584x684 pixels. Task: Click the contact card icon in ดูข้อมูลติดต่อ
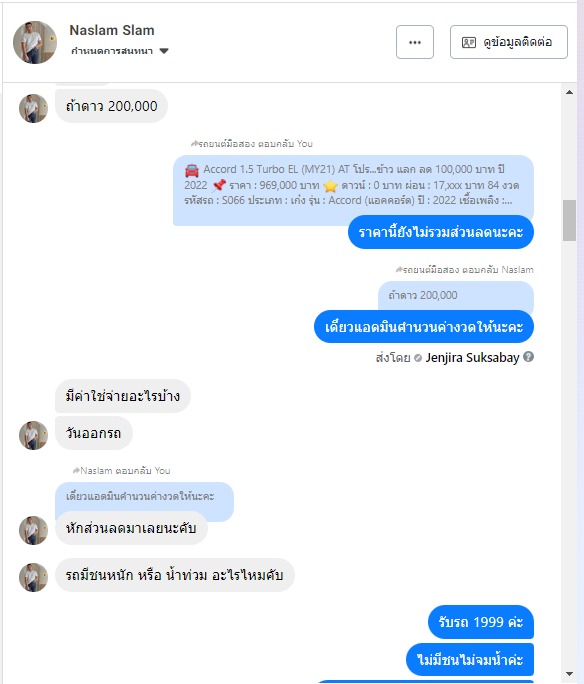(468, 42)
